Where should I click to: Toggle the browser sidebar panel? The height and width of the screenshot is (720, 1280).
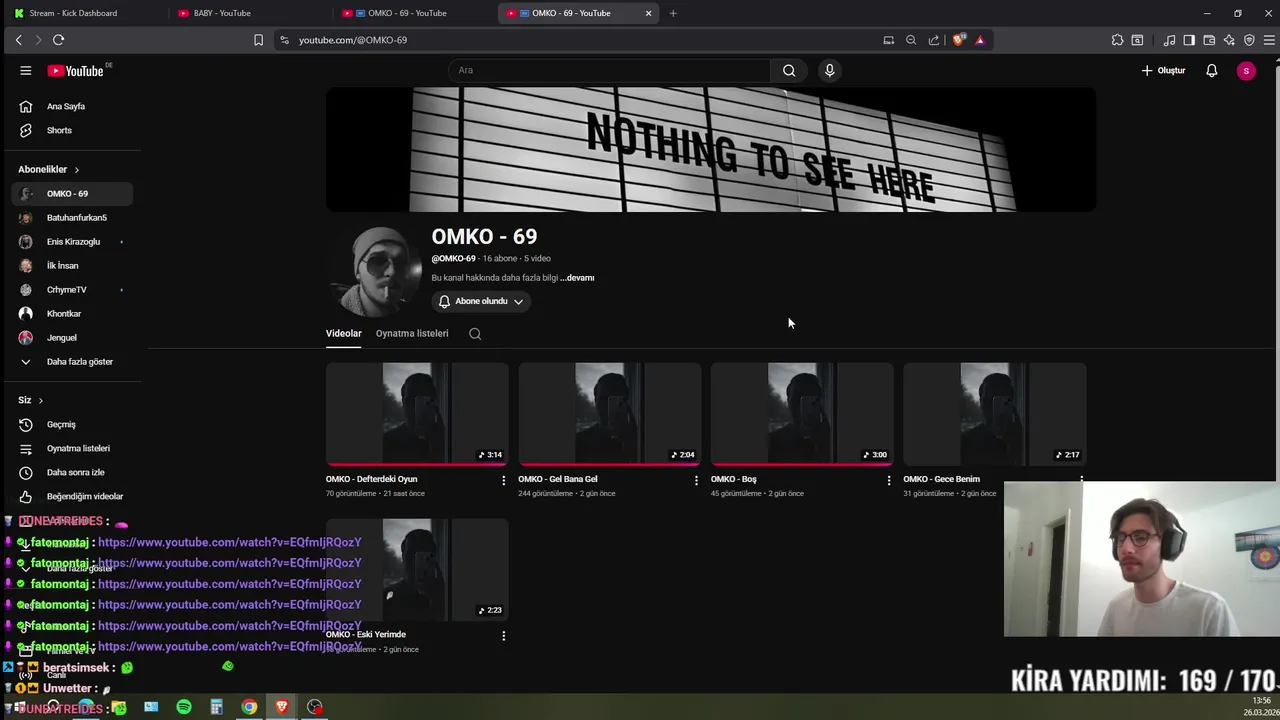pyautogui.click(x=1189, y=40)
